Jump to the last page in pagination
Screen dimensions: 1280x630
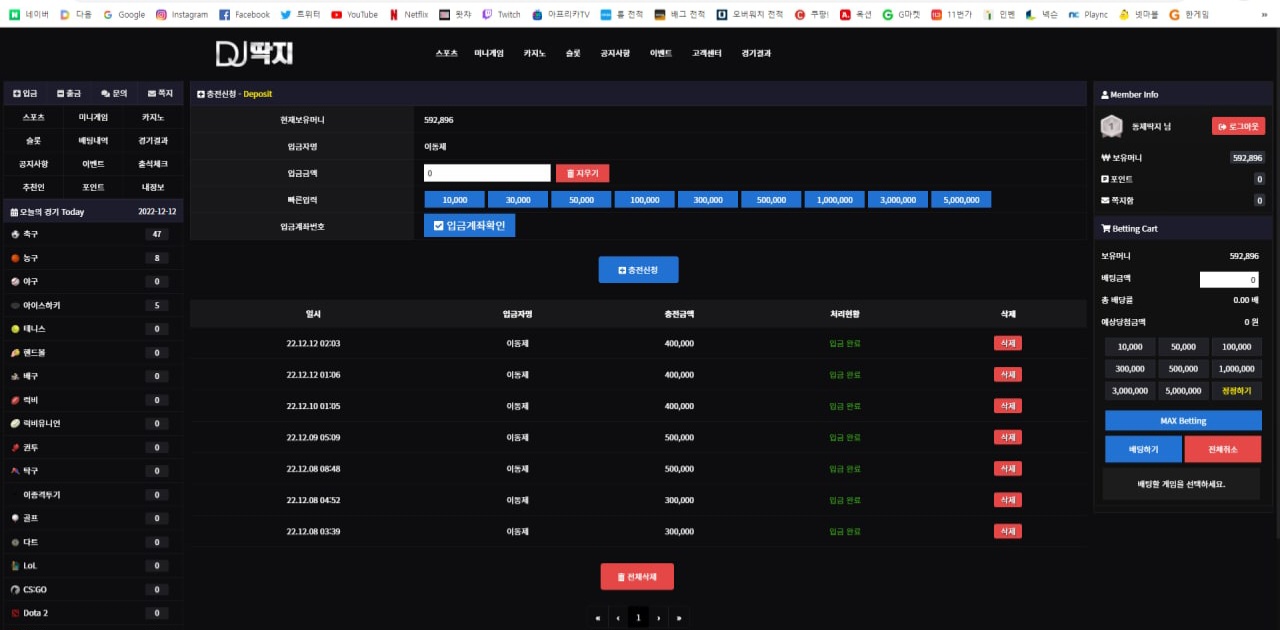[x=680, y=618]
